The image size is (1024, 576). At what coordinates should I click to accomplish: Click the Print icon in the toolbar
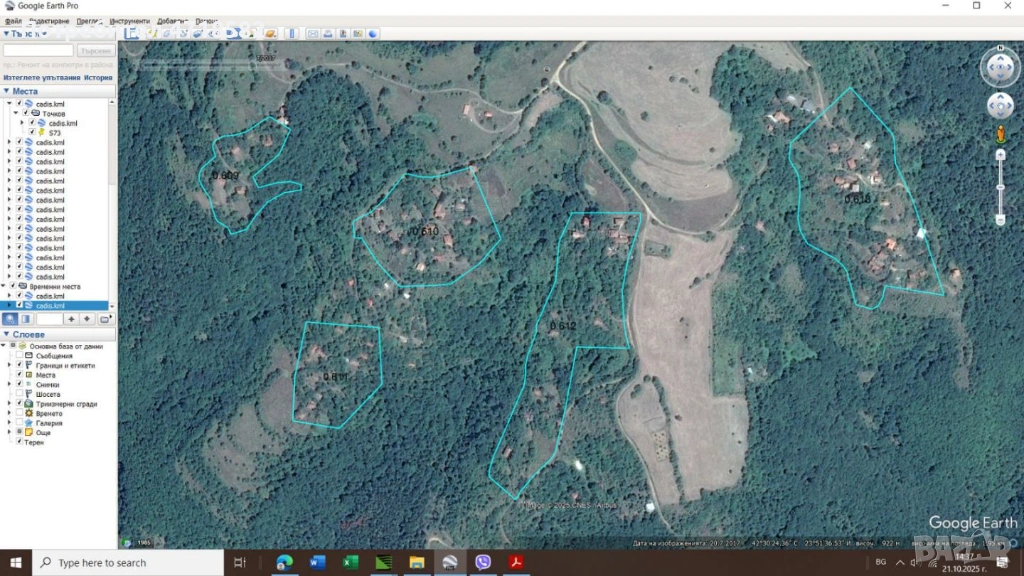click(x=326, y=34)
